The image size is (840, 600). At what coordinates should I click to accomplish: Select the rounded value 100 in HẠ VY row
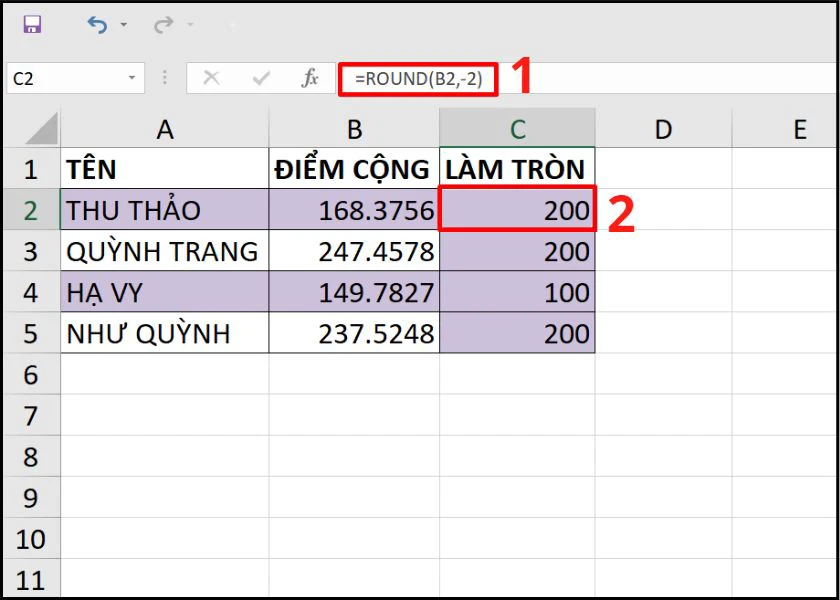click(x=517, y=292)
